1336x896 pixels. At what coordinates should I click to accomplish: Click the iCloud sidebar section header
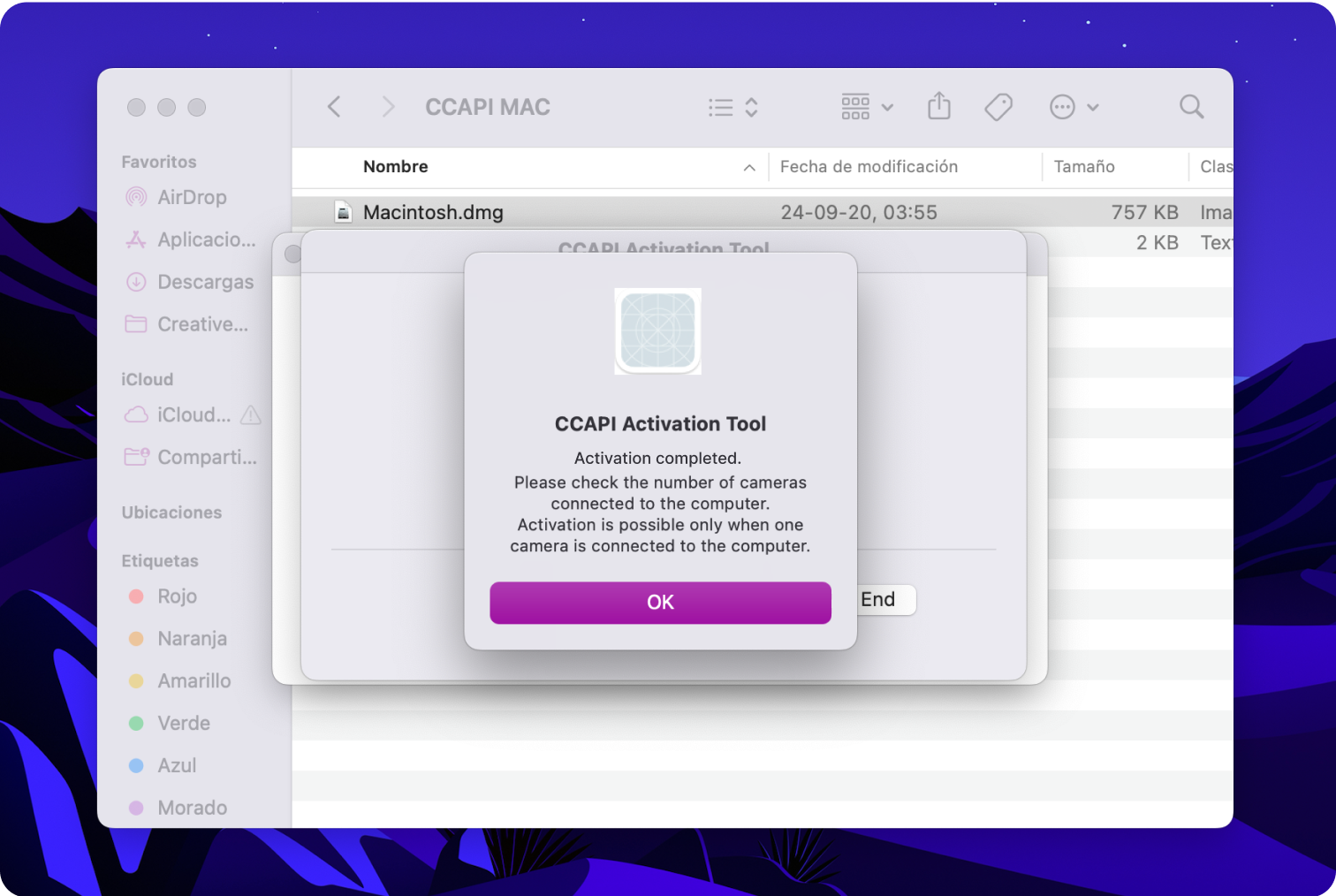147,379
